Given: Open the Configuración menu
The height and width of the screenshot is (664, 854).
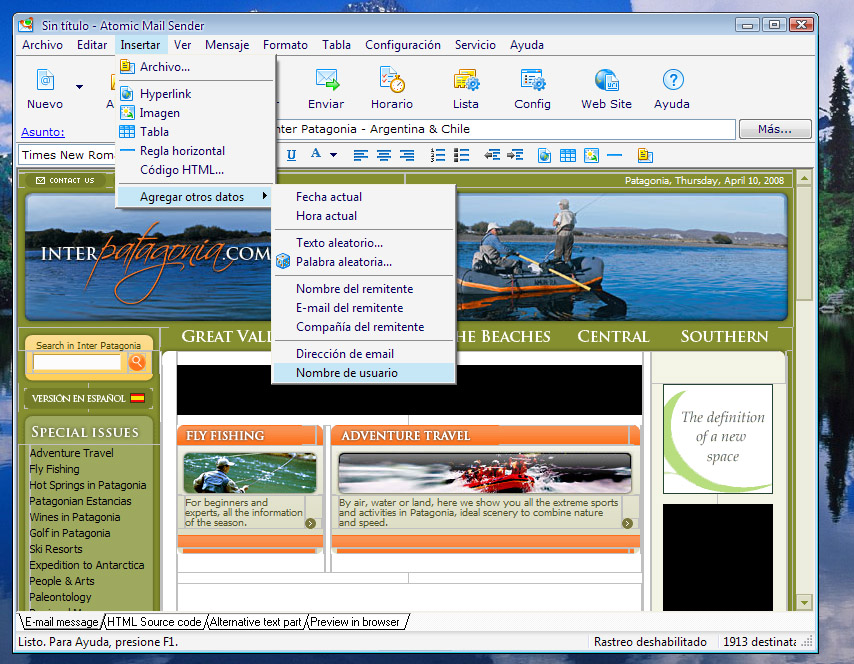Looking at the screenshot, I should tap(403, 45).
